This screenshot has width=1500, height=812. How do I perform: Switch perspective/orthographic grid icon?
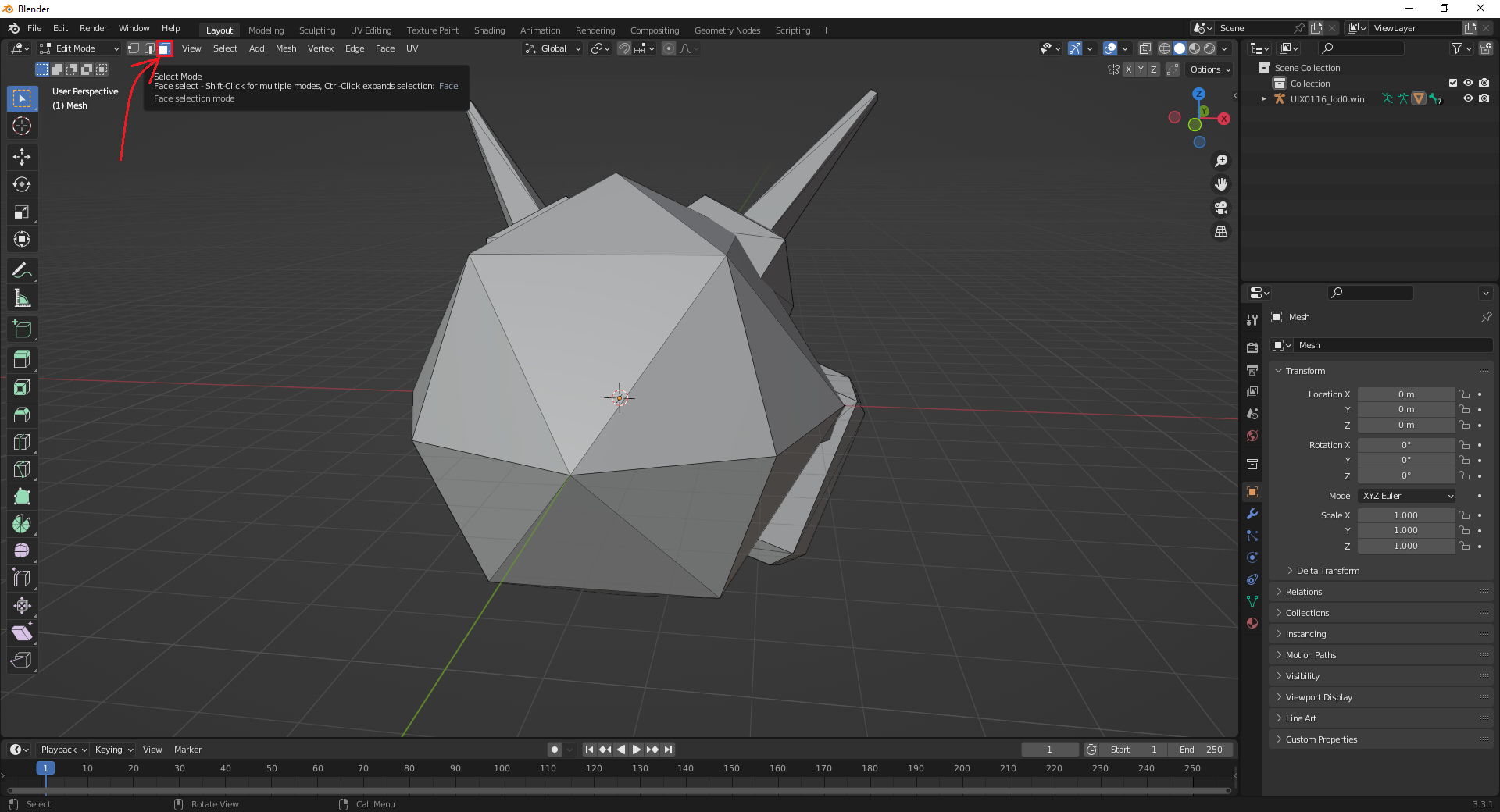(1221, 232)
